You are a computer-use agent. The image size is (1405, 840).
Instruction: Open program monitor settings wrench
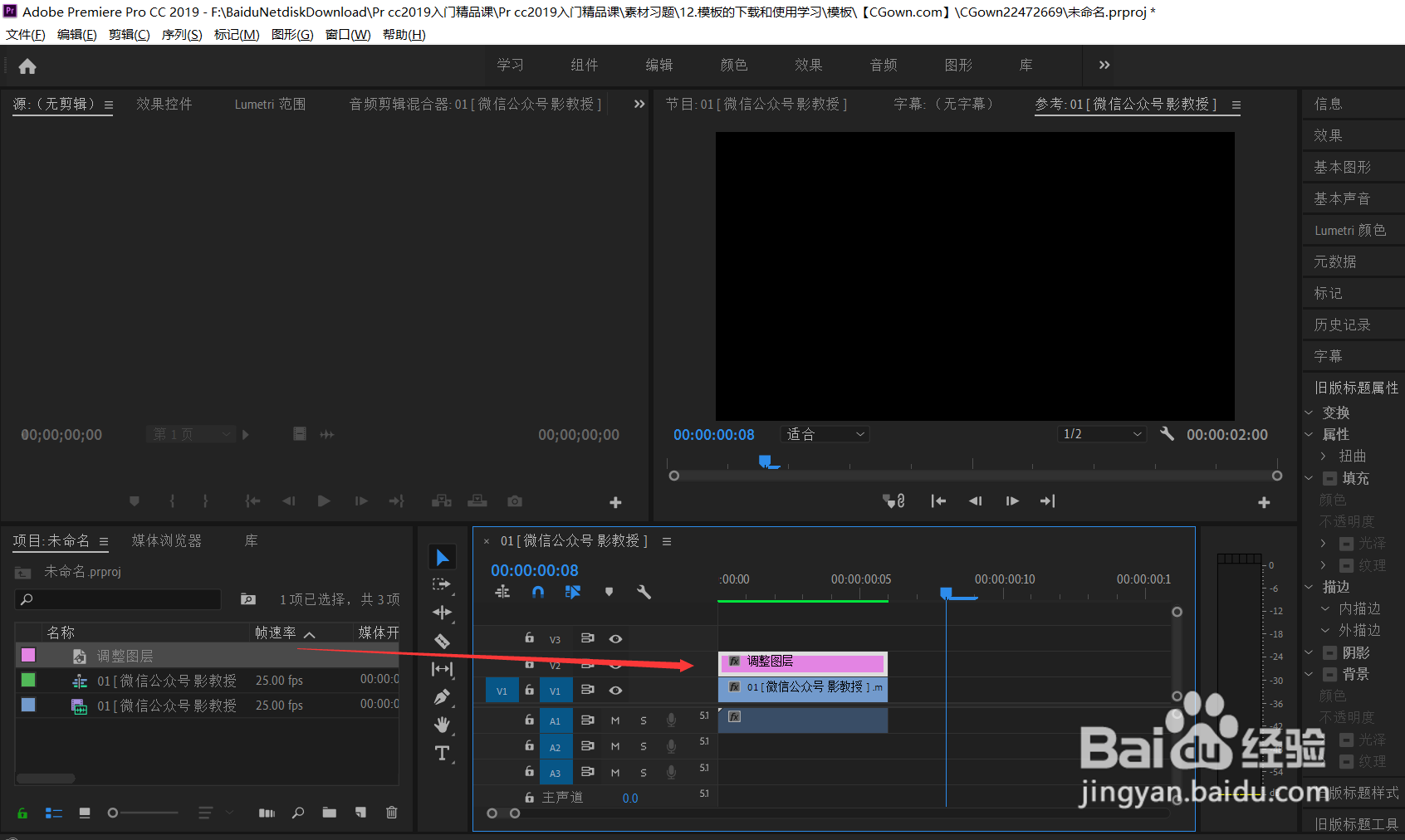point(1167,433)
